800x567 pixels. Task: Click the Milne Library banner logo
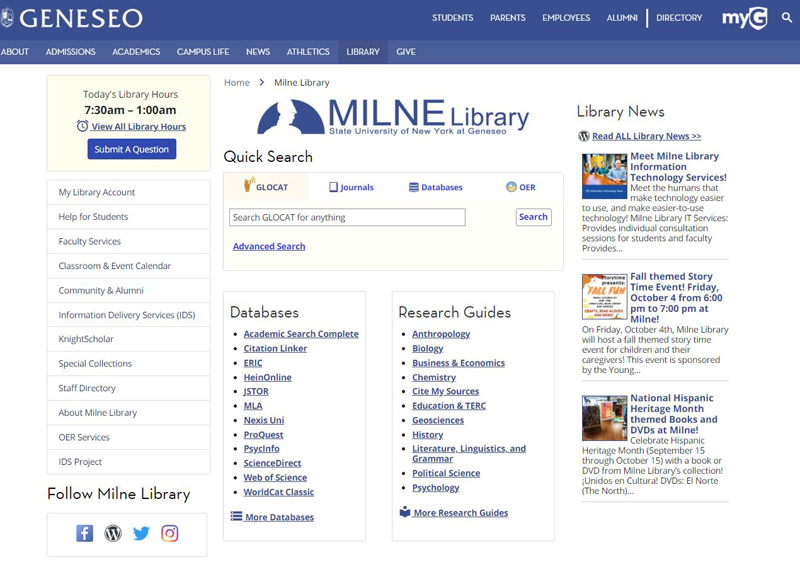point(393,117)
